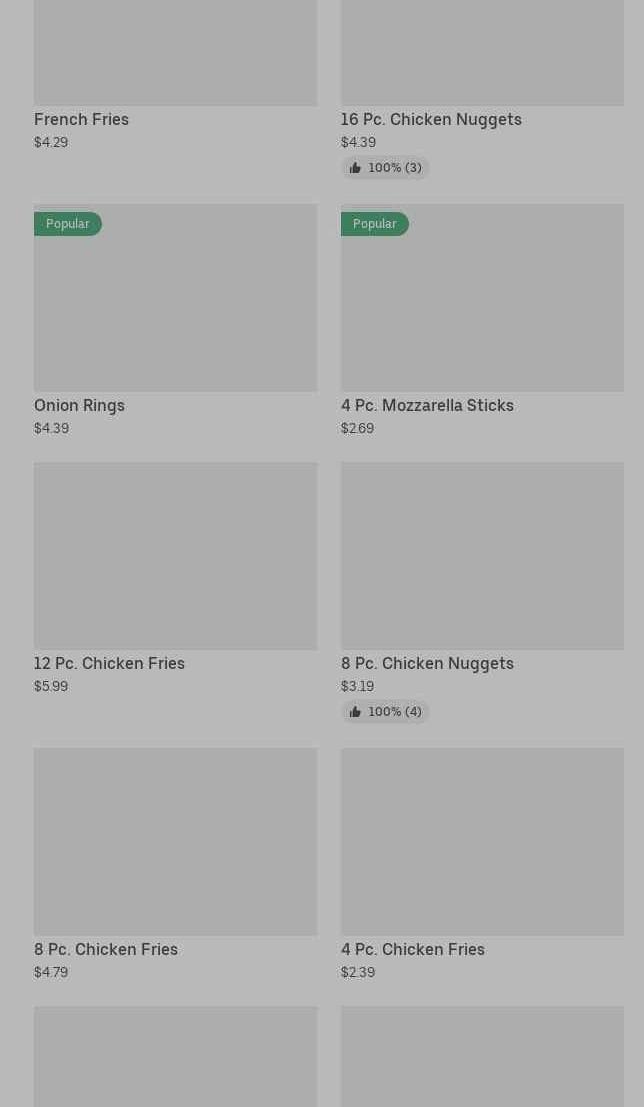Open the 12 Pc. Chicken Fries item

click(109, 663)
